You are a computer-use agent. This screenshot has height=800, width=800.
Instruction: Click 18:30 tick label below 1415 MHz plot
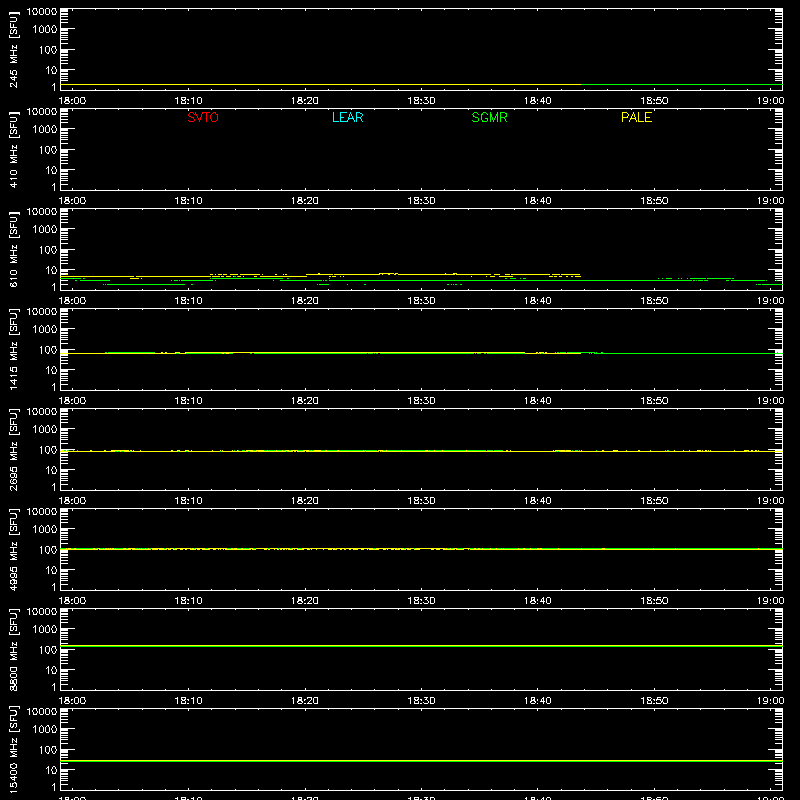[x=421, y=401]
